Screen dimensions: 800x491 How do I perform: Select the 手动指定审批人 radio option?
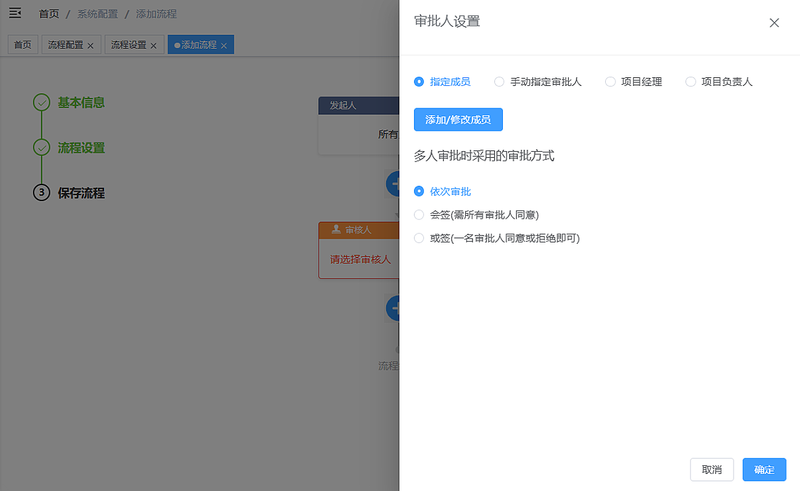[x=538, y=82]
